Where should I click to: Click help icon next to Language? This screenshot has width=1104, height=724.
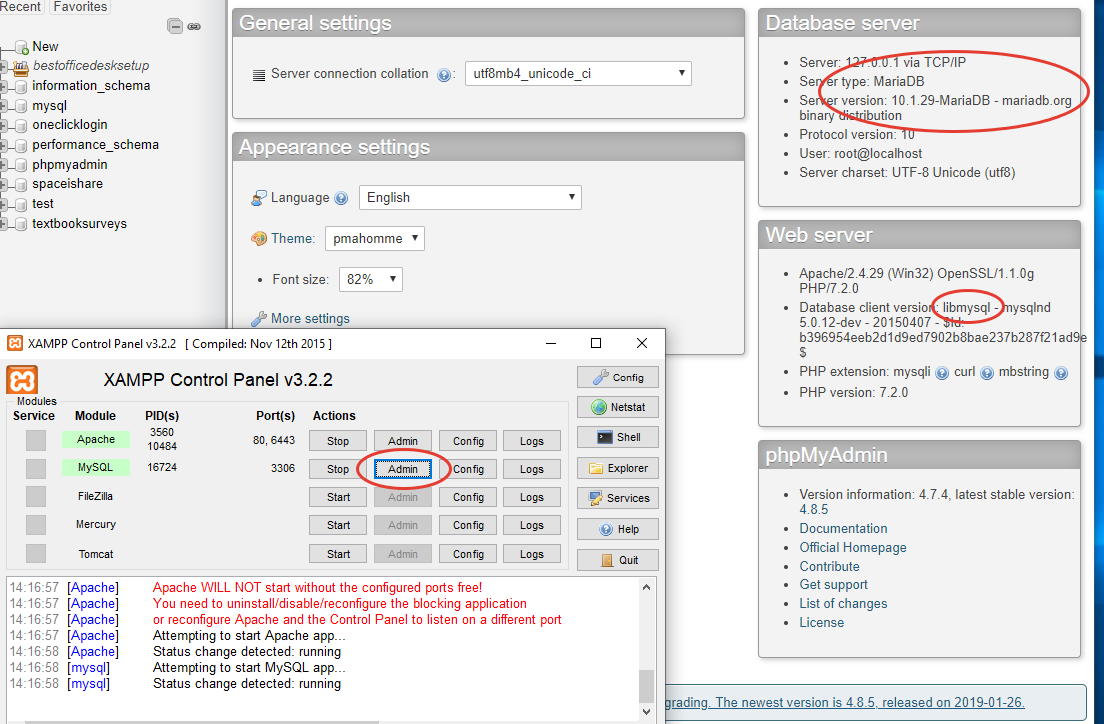point(341,199)
